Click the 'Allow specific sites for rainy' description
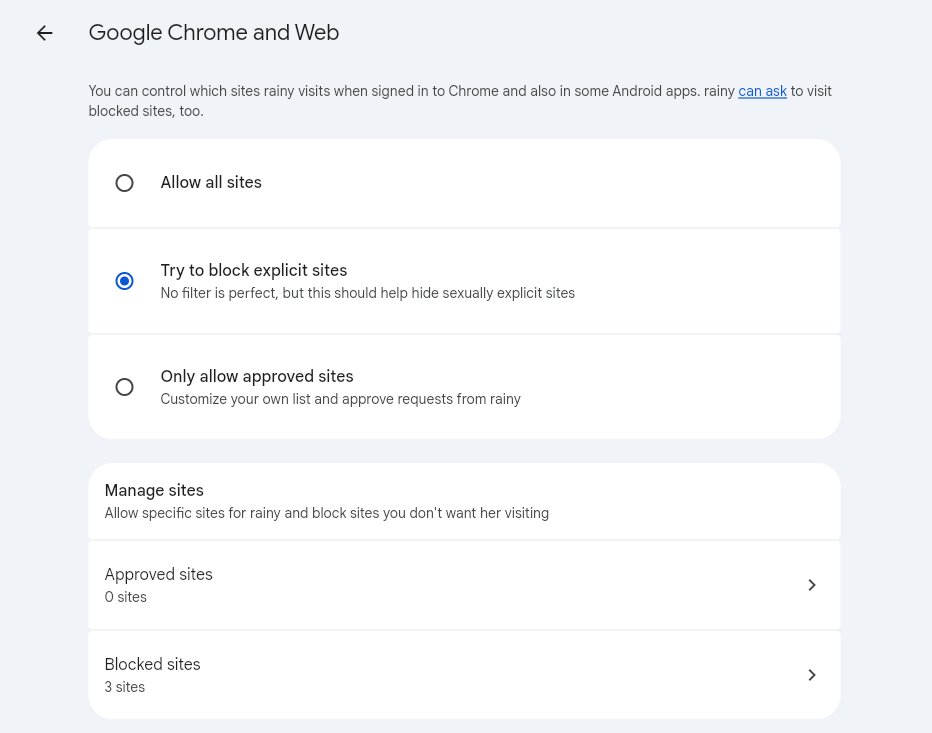 pos(326,513)
